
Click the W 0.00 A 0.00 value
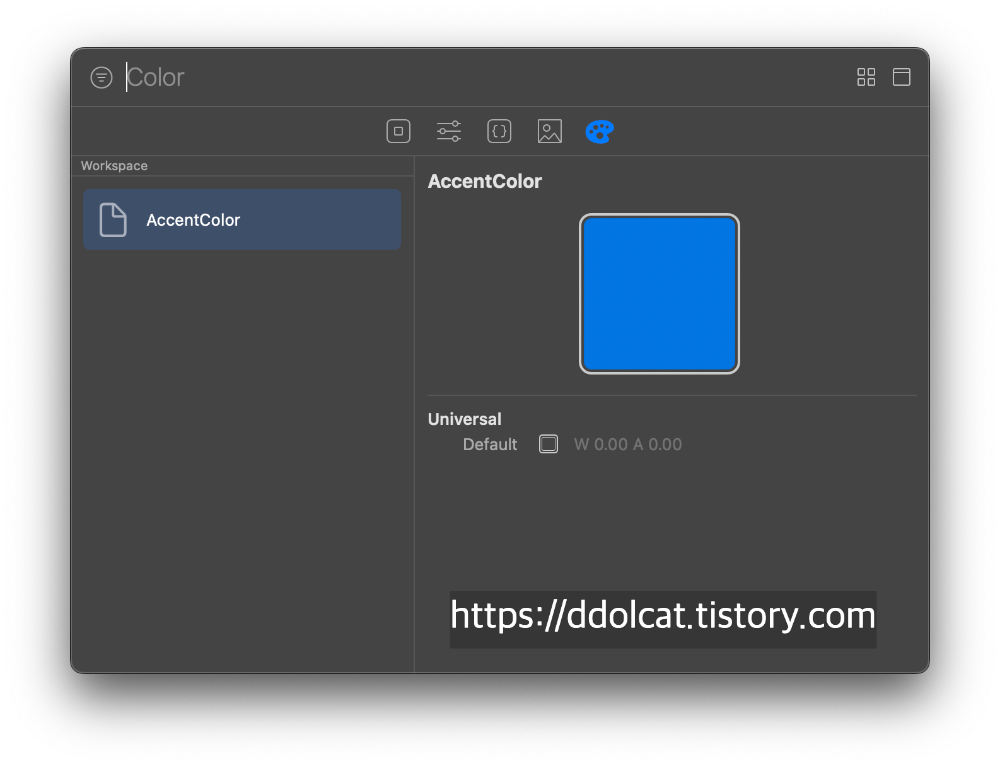point(627,444)
